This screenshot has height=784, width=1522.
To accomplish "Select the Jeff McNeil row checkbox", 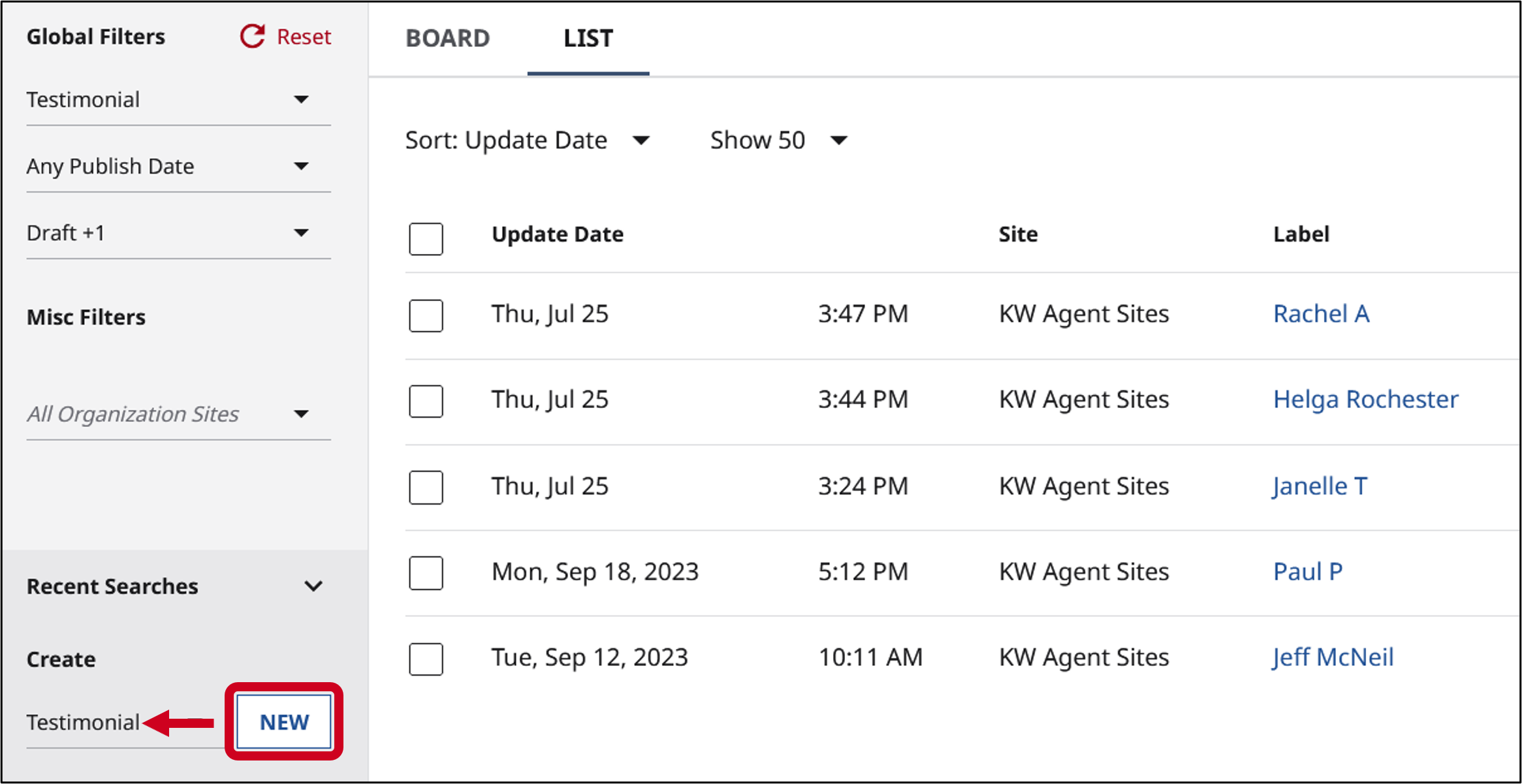I will click(x=426, y=659).
